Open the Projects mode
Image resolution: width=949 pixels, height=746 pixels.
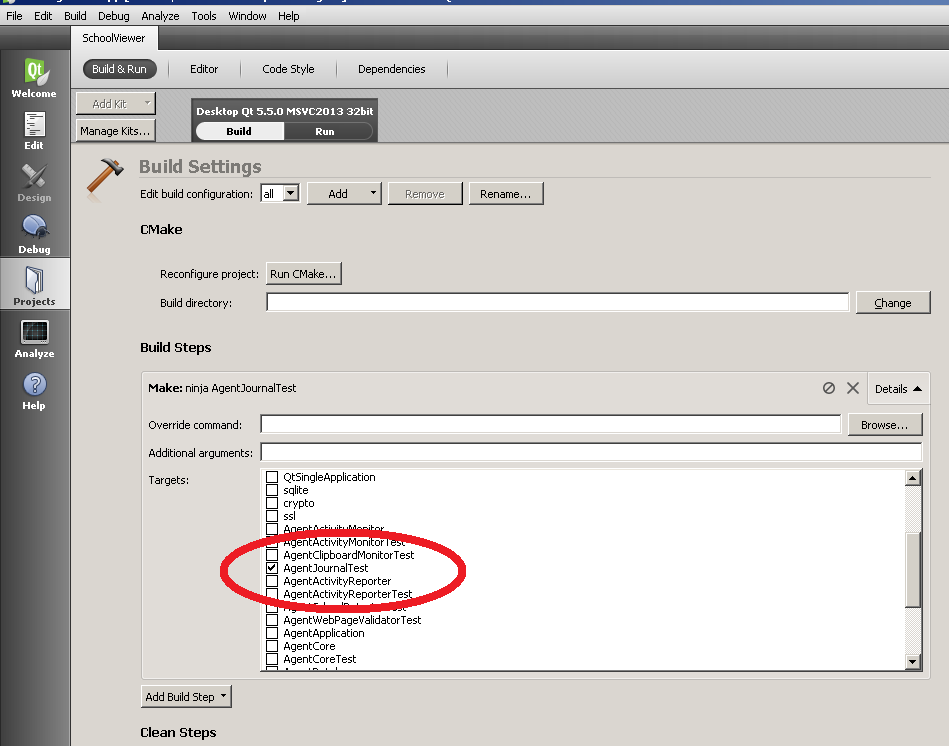pos(34,284)
